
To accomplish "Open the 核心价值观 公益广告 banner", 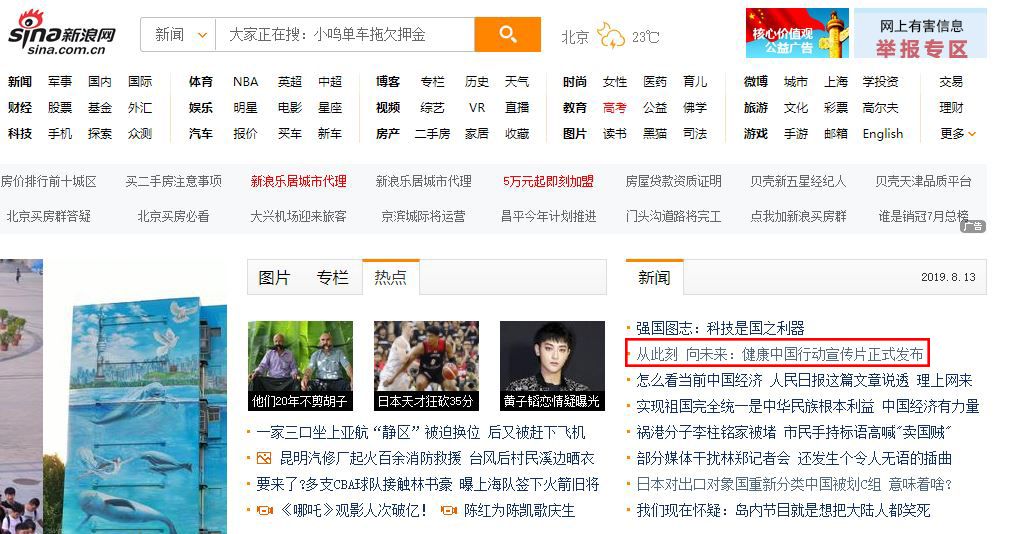I will point(797,33).
